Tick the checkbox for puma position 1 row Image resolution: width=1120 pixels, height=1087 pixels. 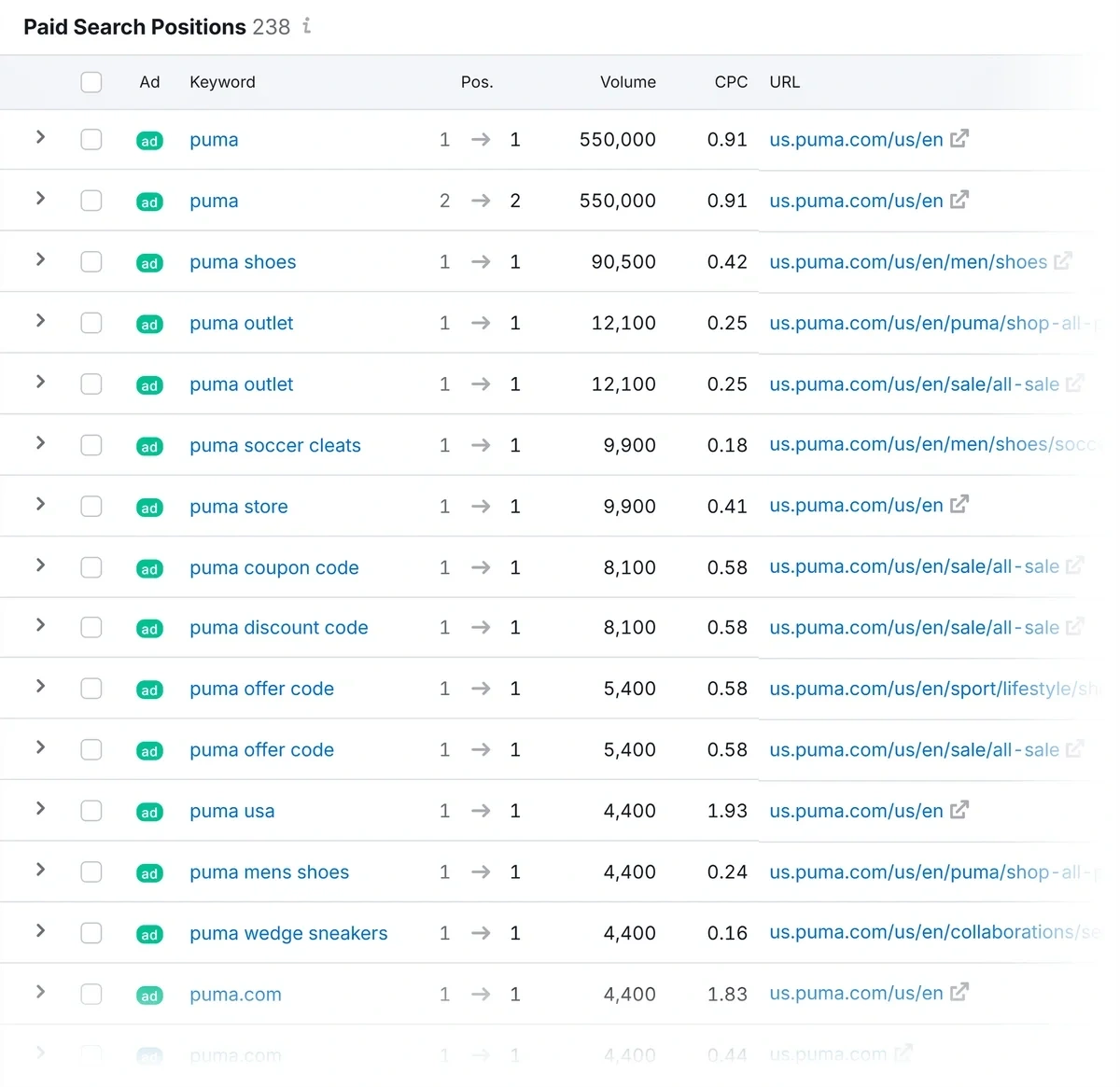[x=91, y=139]
